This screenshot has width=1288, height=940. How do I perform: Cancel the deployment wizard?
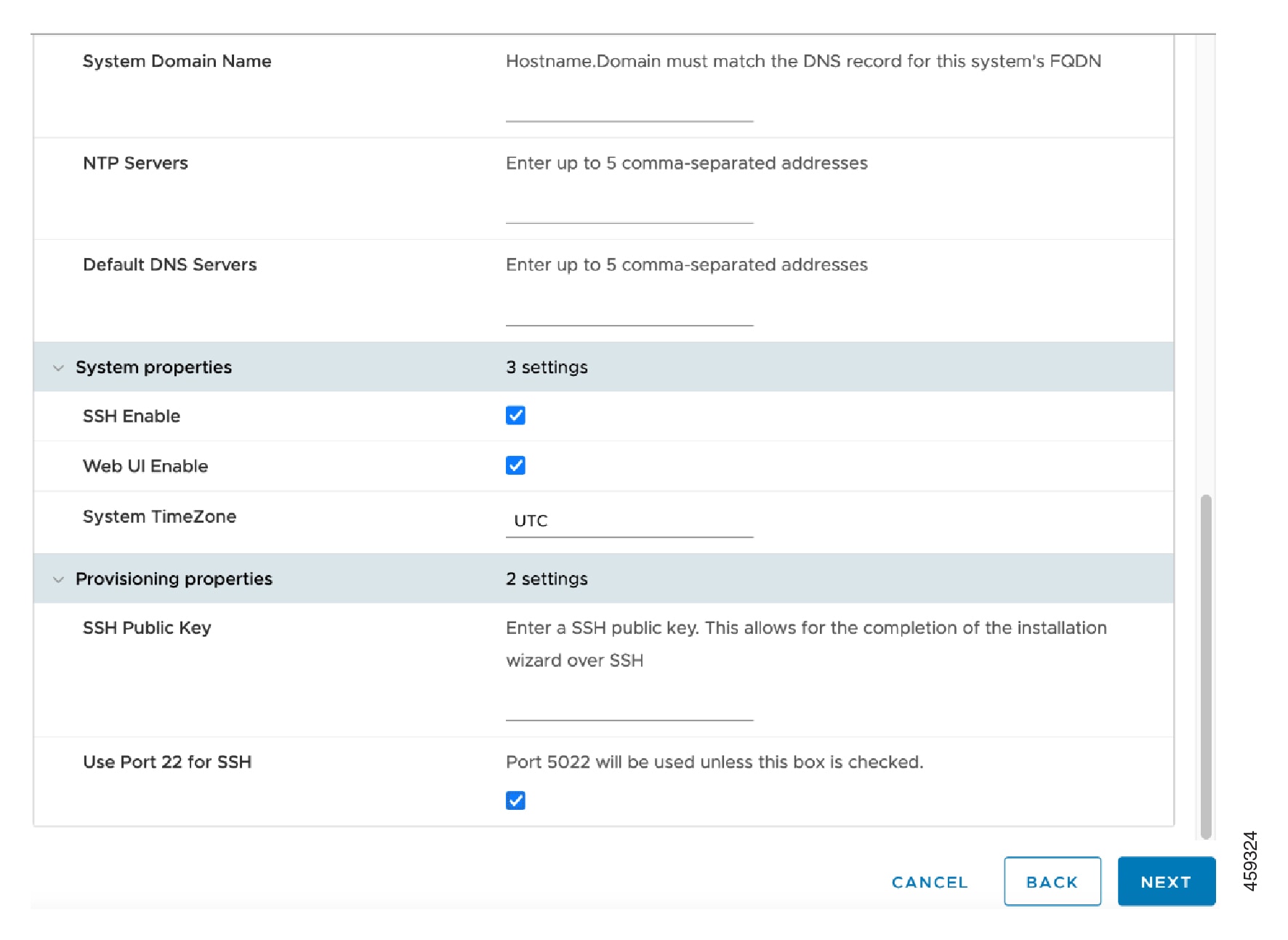coord(929,882)
